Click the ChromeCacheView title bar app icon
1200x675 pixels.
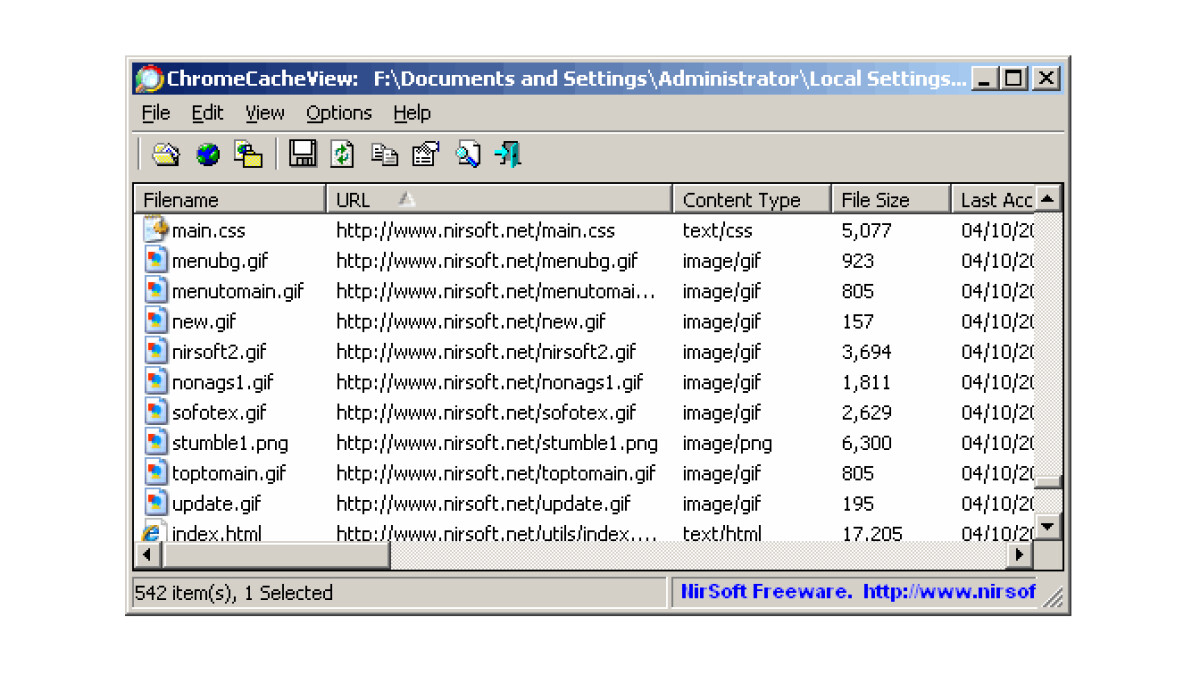[149, 79]
